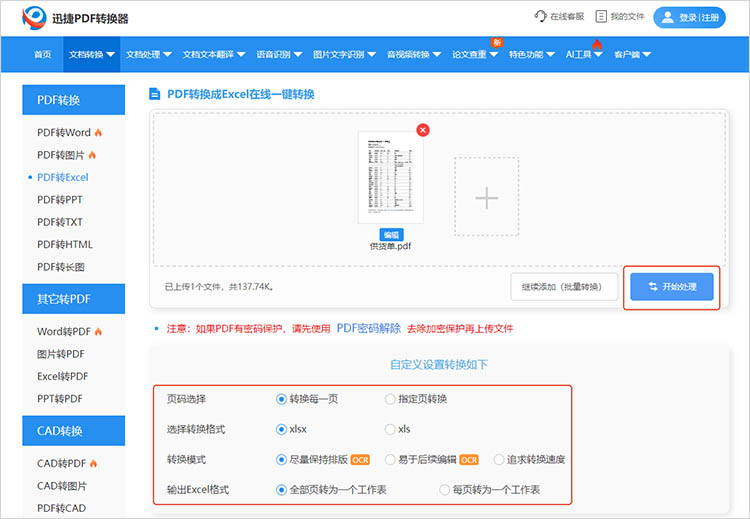This screenshot has width=750, height=519.
Task: Open 图片转PDF in sidebar
Action: tap(61, 354)
